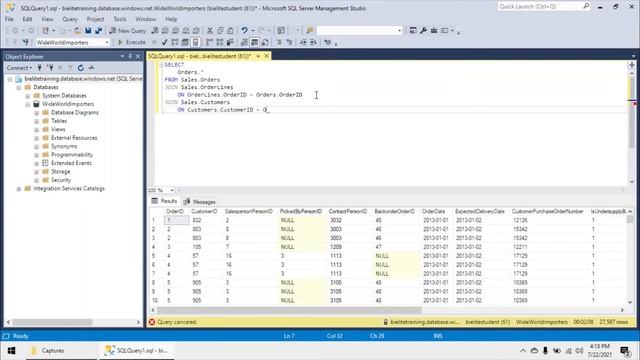Click the Quick Launch search magnifier
Viewport: 640px width, 360px height.
(586, 6)
